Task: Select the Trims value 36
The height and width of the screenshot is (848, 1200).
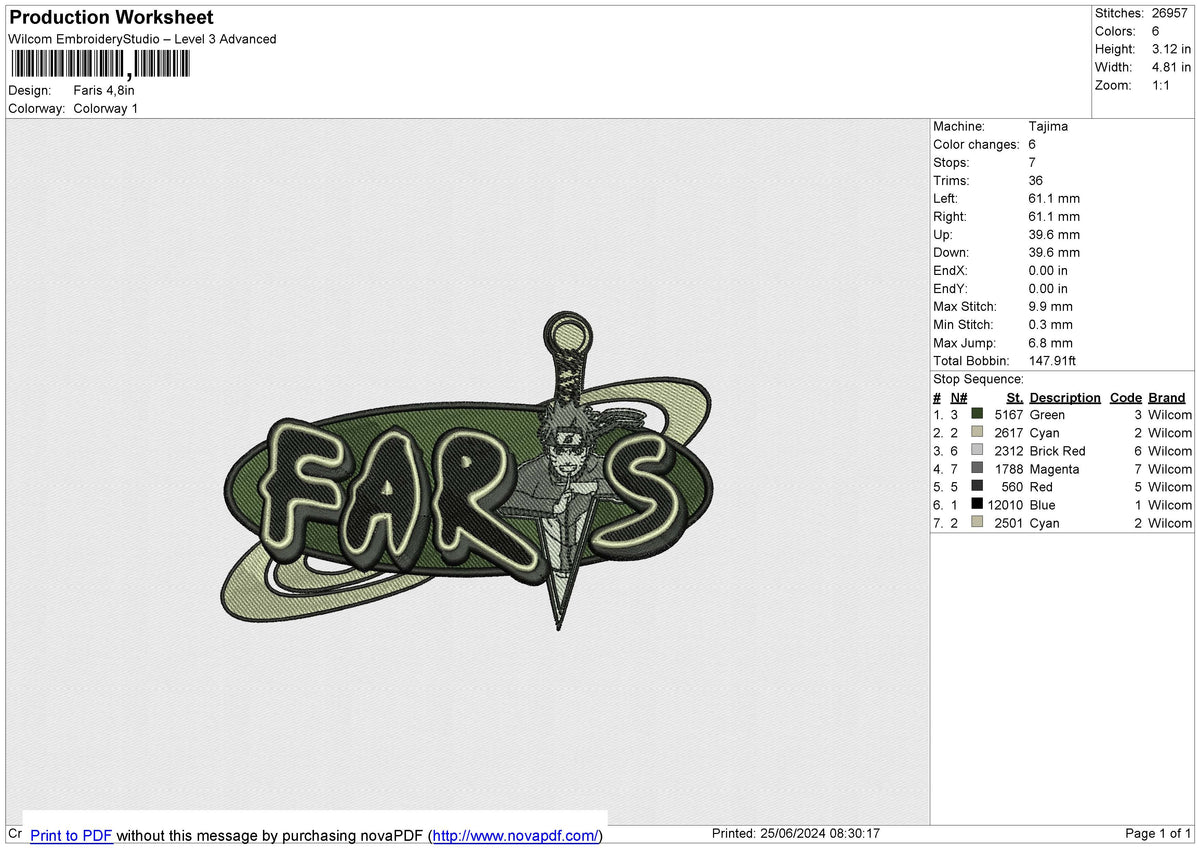Action: 1036,180
